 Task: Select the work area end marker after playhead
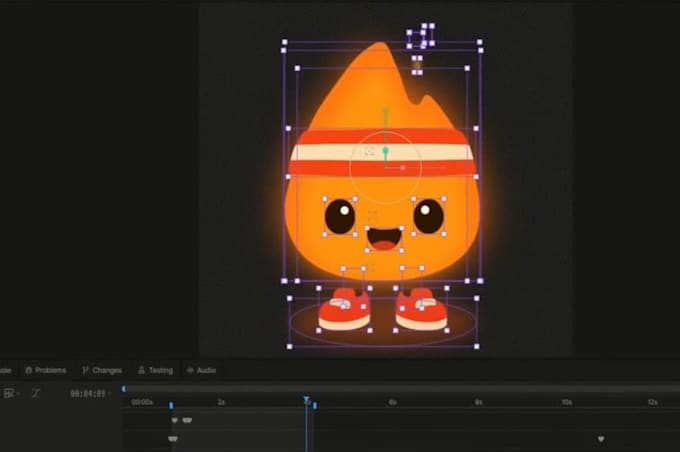(315, 405)
